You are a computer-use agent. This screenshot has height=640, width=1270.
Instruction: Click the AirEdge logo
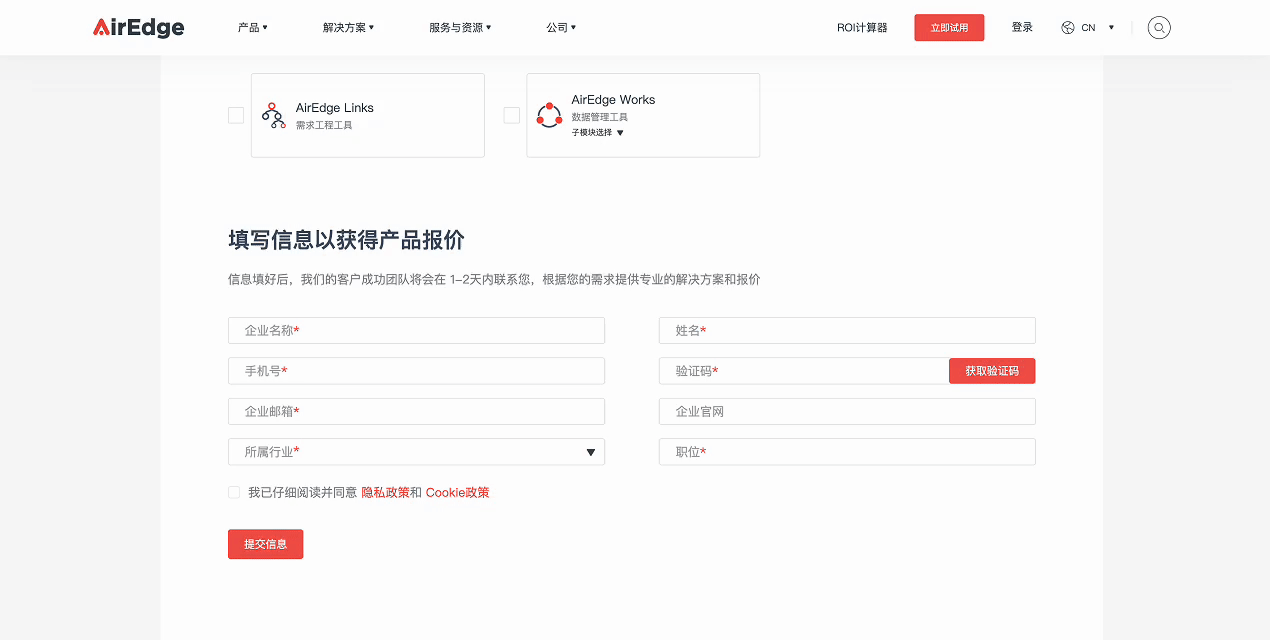coord(139,28)
